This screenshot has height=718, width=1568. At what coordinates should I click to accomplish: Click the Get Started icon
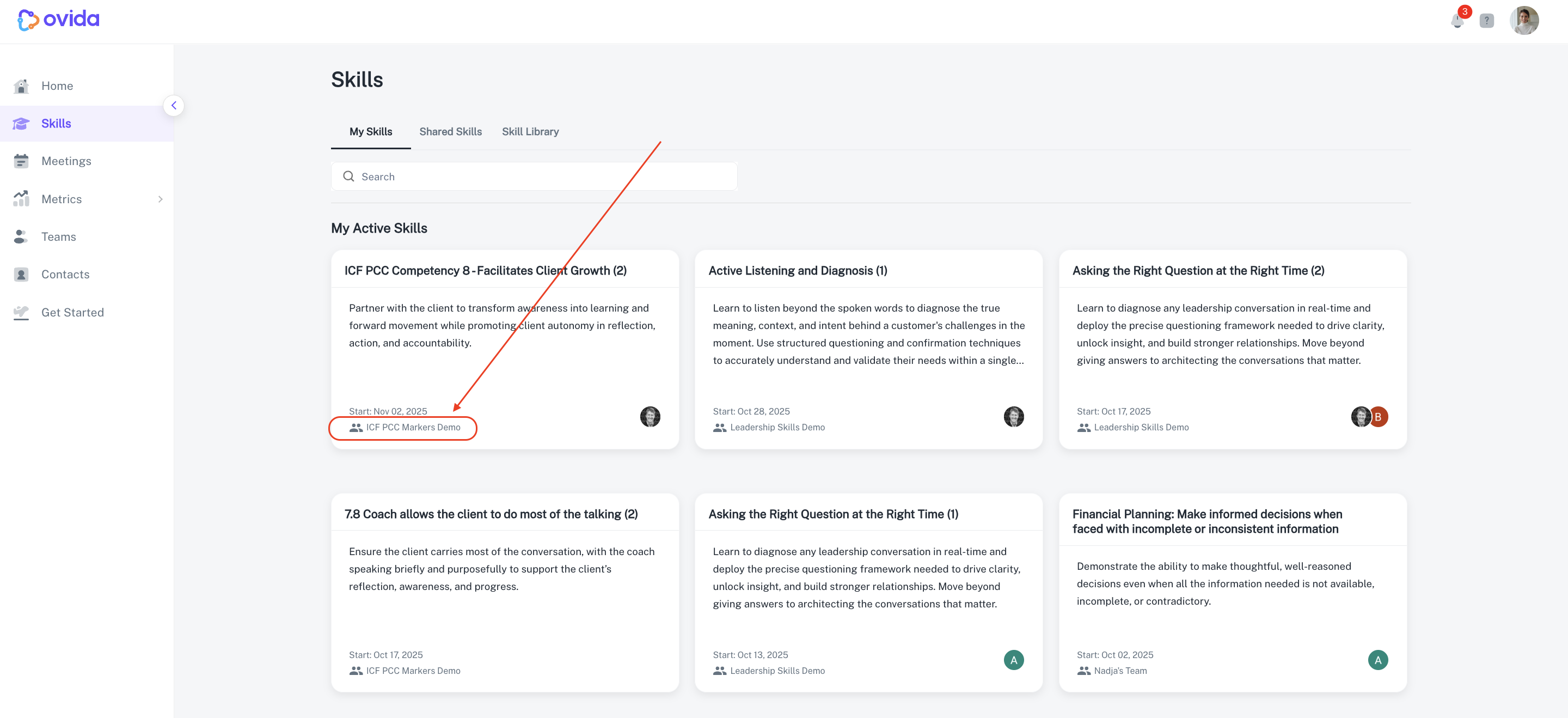tap(21, 312)
